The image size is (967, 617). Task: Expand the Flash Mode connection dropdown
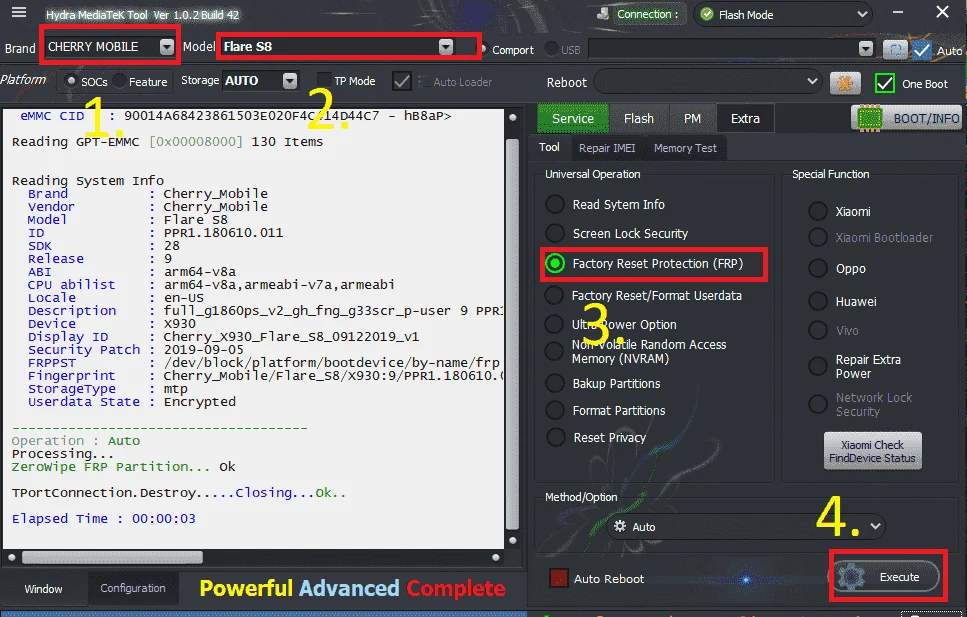[783, 15]
